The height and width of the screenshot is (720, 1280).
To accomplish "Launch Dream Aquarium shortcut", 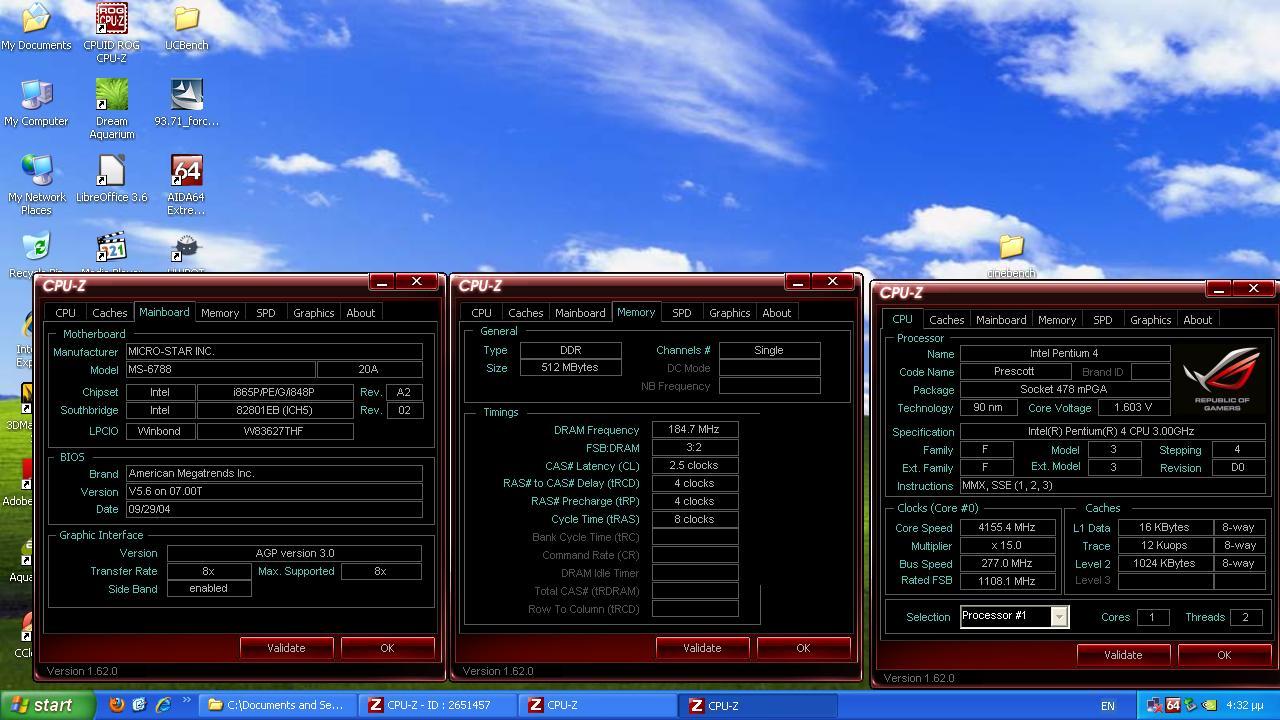I will 111,109.
